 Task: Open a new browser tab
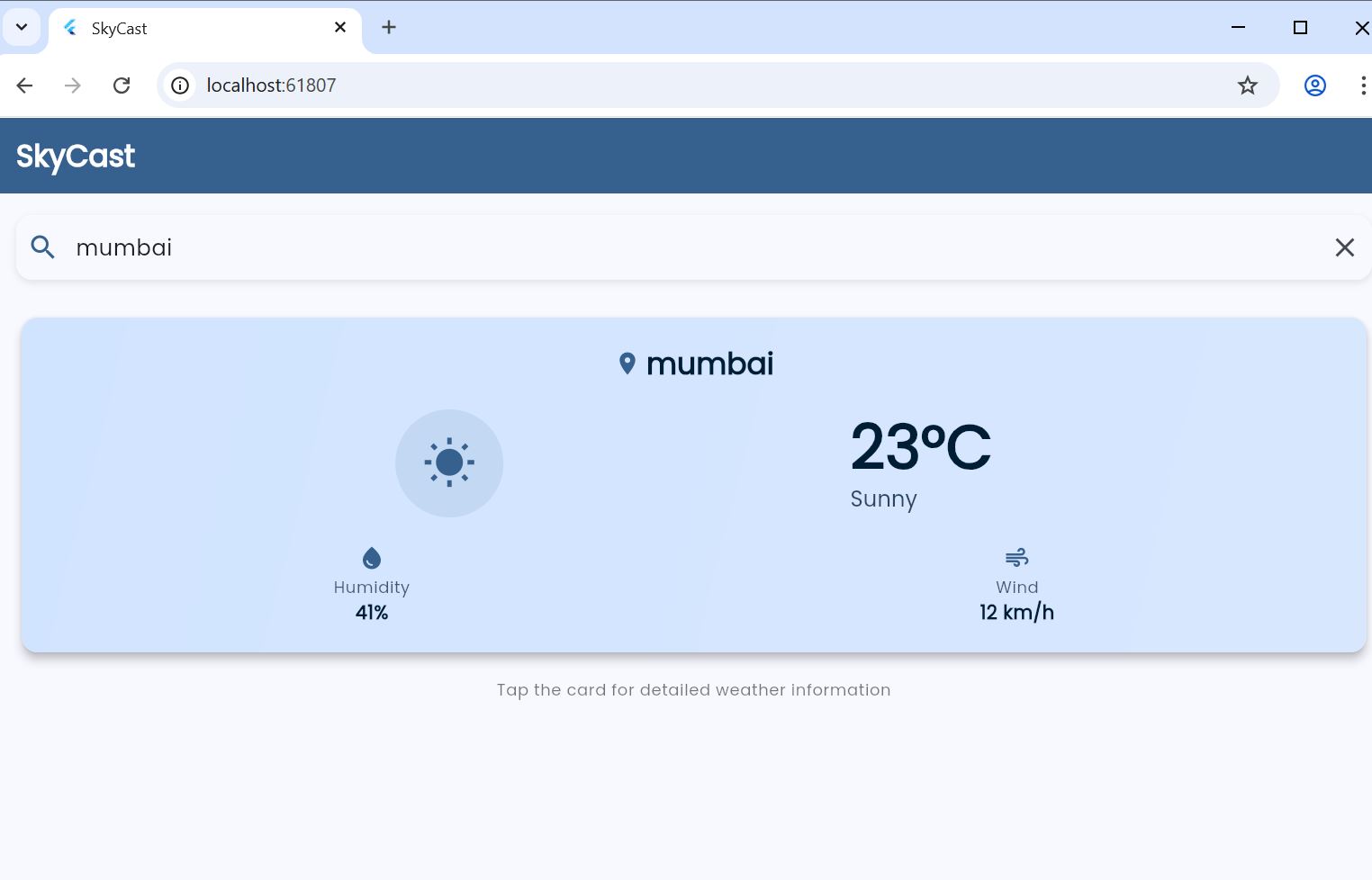388,27
